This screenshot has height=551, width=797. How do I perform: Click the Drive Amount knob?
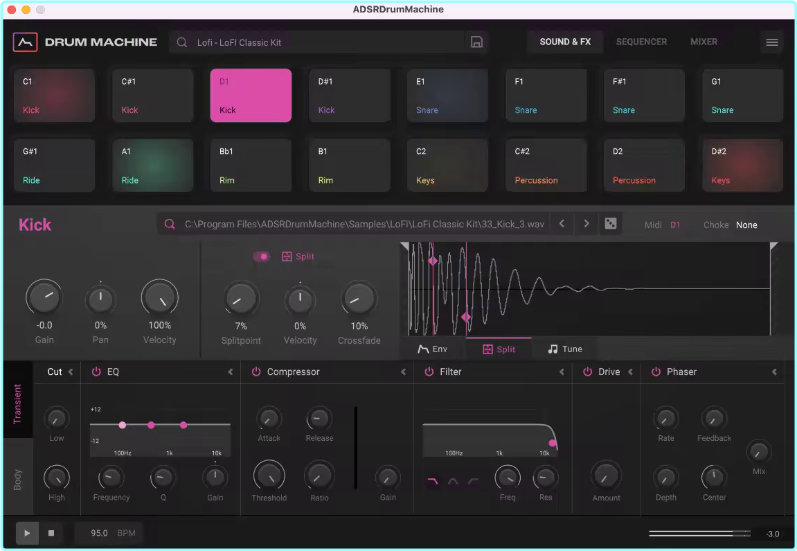pyautogui.click(x=606, y=476)
